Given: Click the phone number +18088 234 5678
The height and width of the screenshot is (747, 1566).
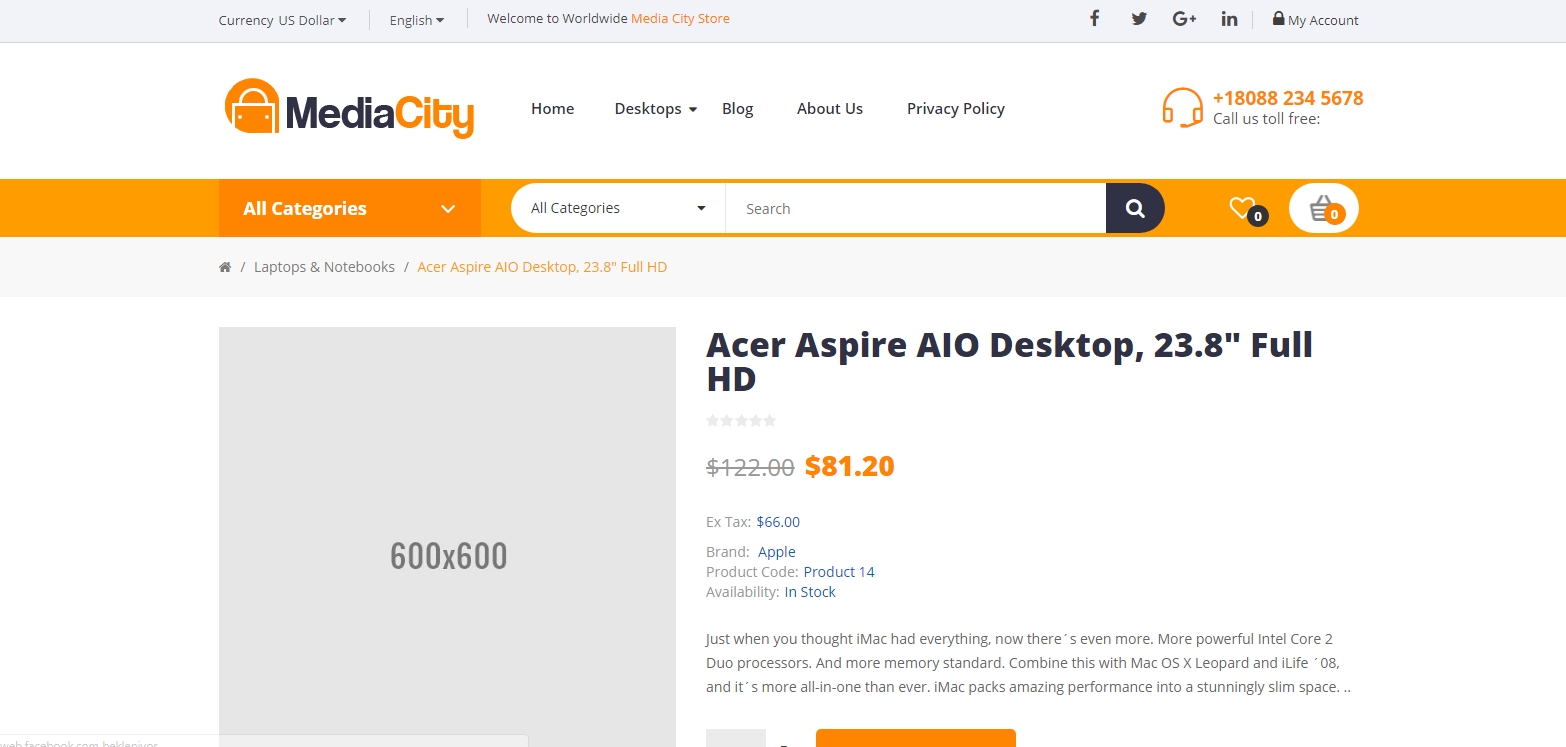Looking at the screenshot, I should [x=1288, y=98].
